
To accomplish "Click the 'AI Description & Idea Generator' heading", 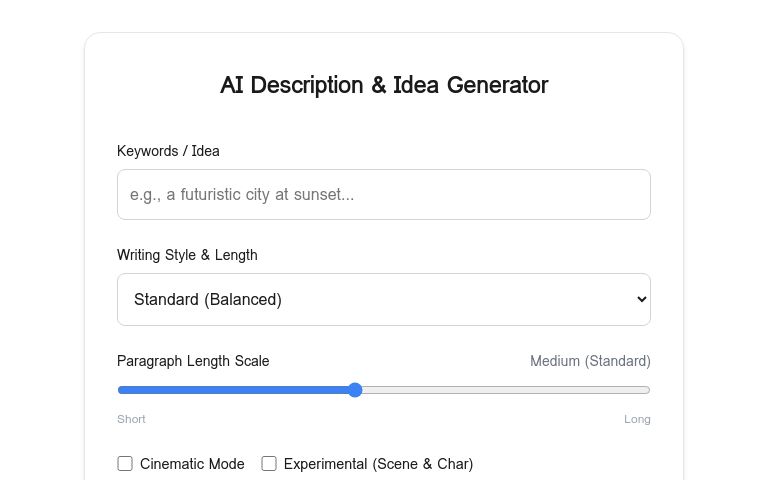I will pyautogui.click(x=384, y=85).
